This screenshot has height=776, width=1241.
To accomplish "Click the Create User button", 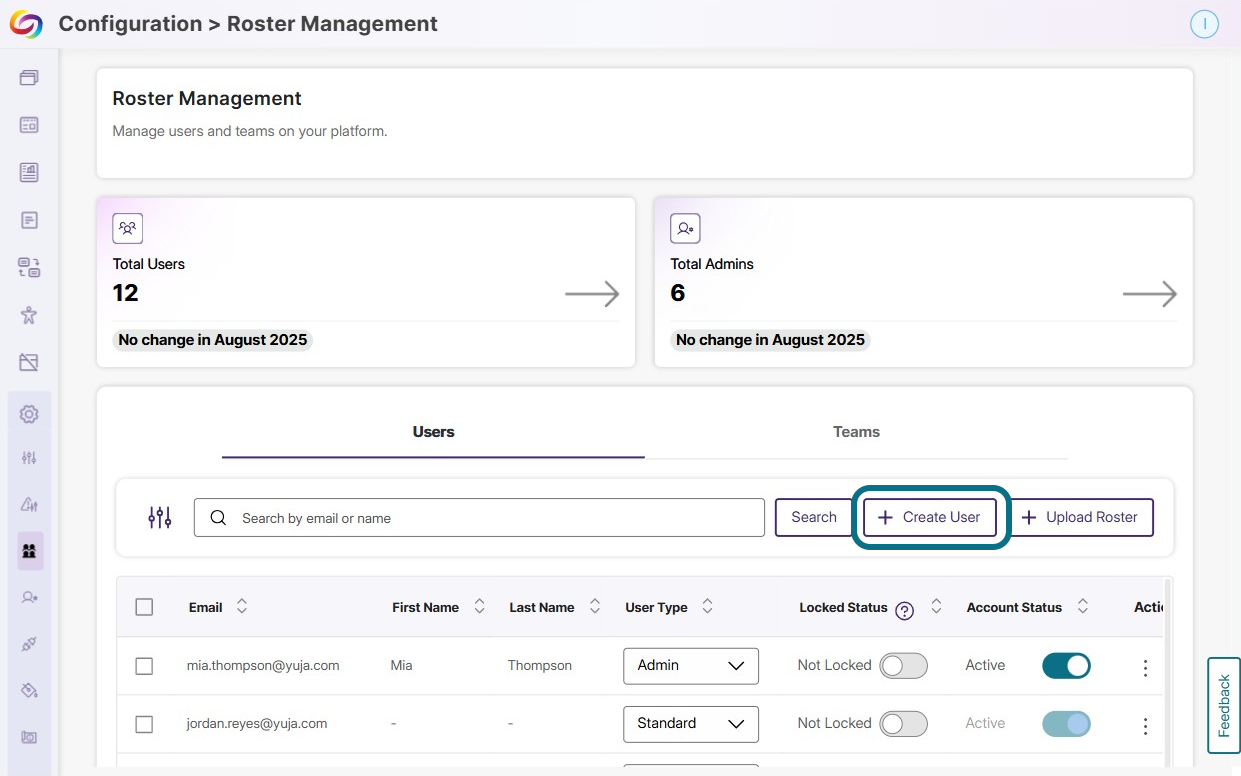I will click(930, 517).
